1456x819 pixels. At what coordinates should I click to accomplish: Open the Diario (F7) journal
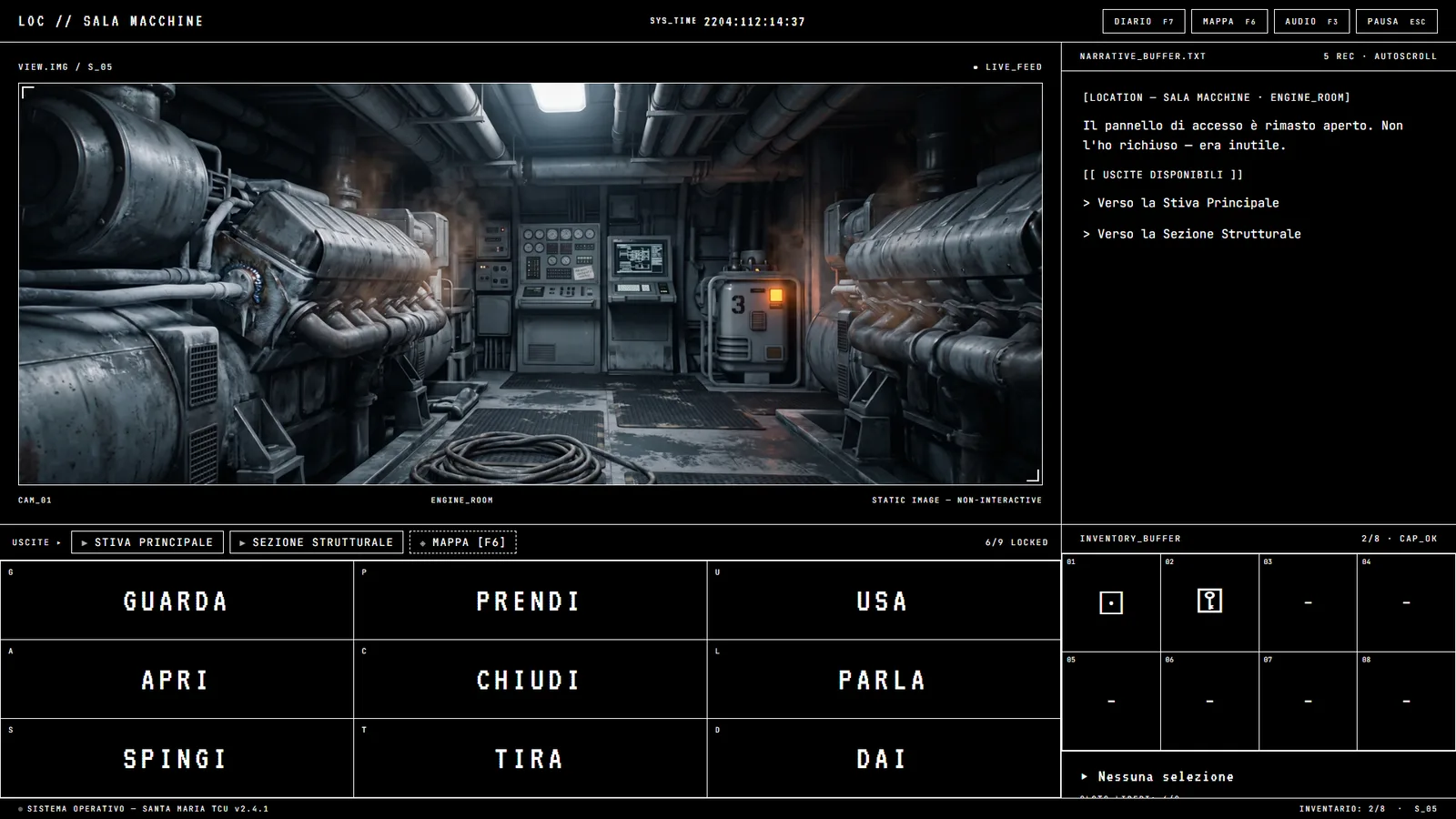click(1144, 21)
